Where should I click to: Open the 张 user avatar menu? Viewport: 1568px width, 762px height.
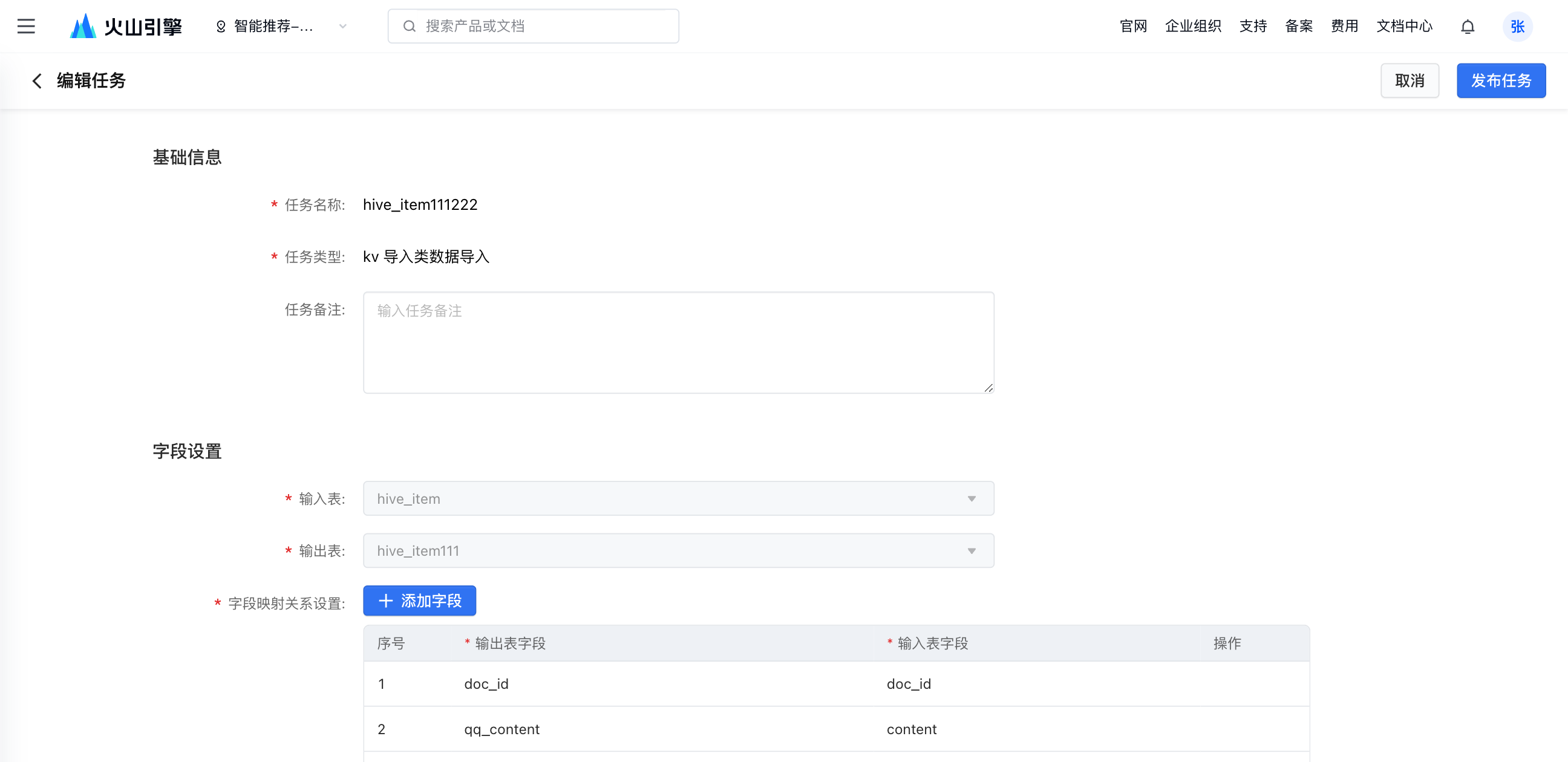[x=1517, y=27]
